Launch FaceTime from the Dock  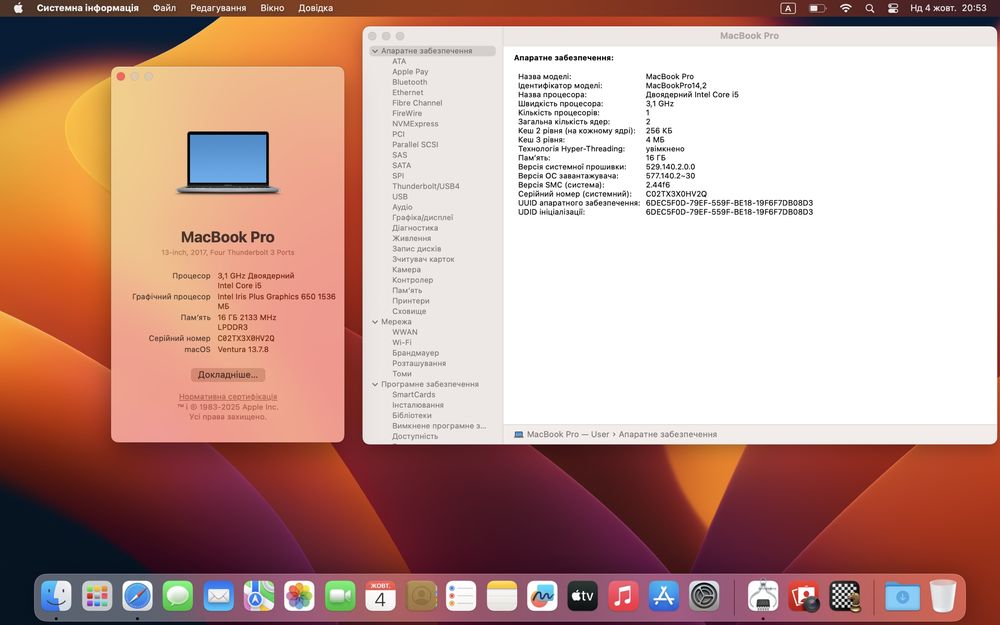[340, 596]
